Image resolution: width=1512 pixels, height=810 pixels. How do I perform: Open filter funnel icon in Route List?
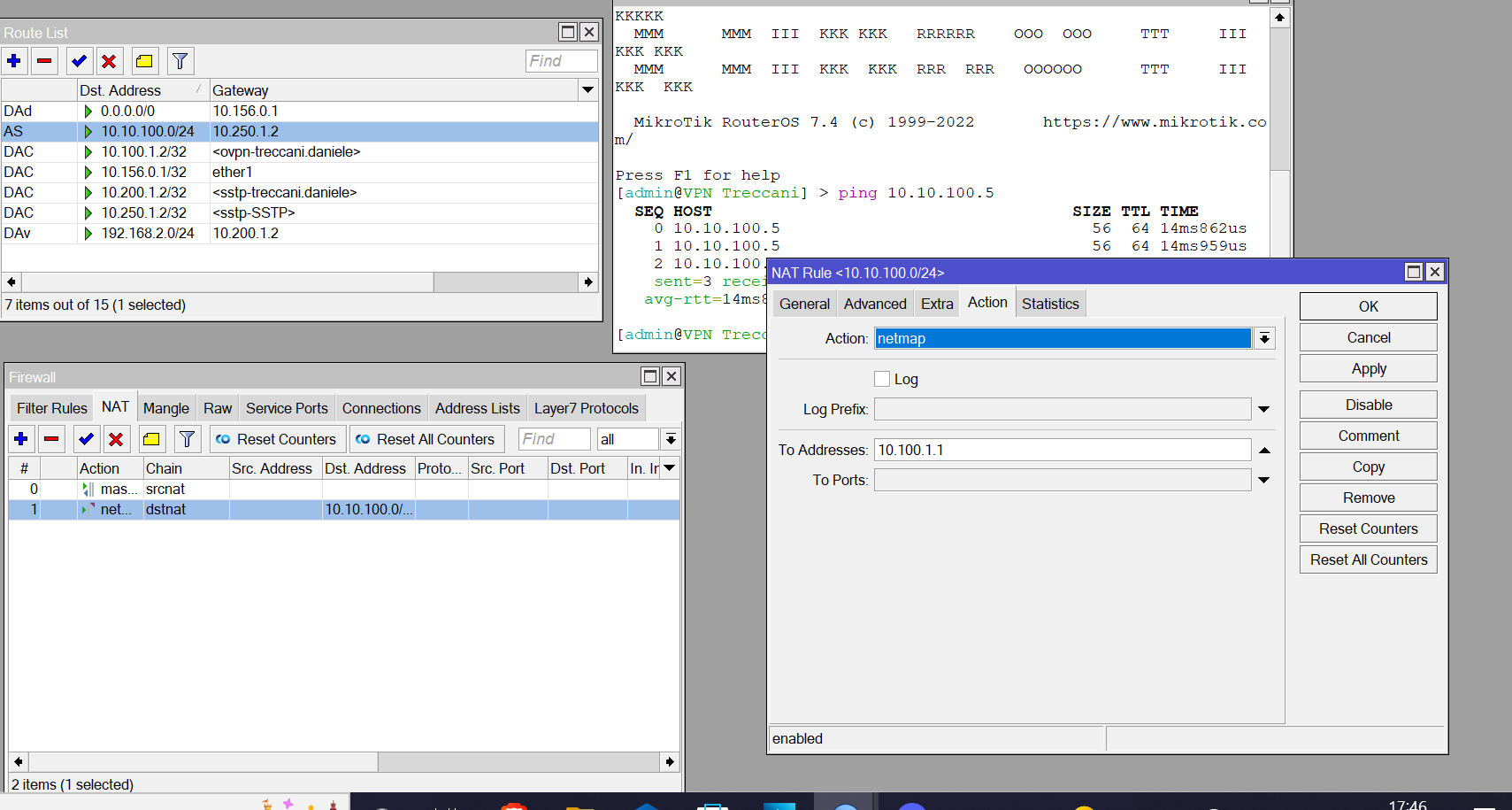tap(180, 61)
